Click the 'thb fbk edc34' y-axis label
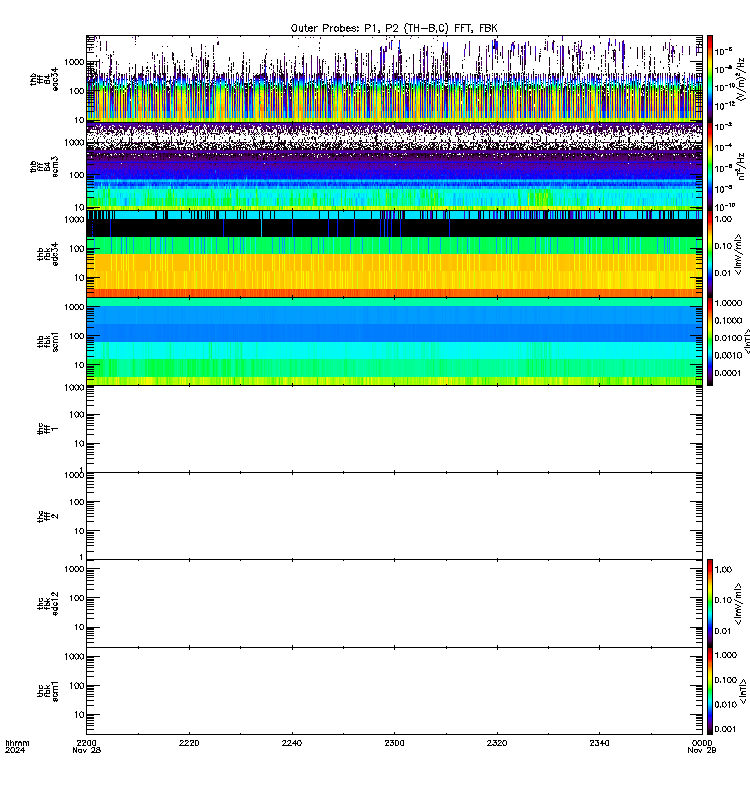 pyautogui.click(x=48, y=254)
